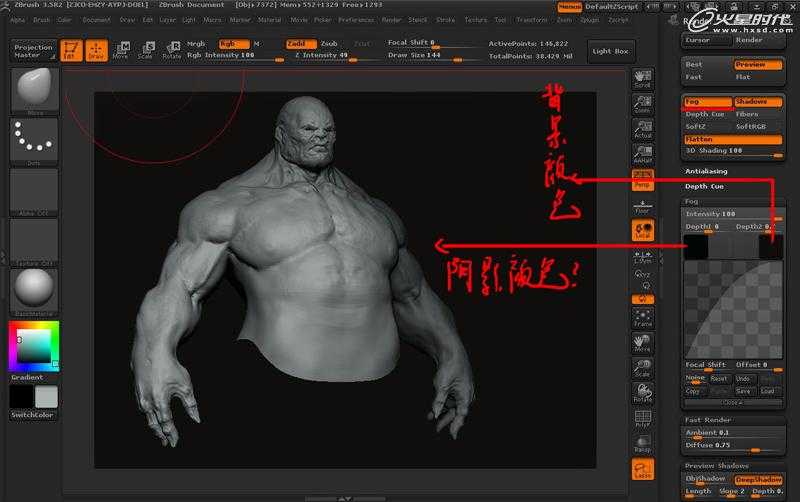Click the AAHalf zoom icon
800x502 pixels.
coord(642,152)
